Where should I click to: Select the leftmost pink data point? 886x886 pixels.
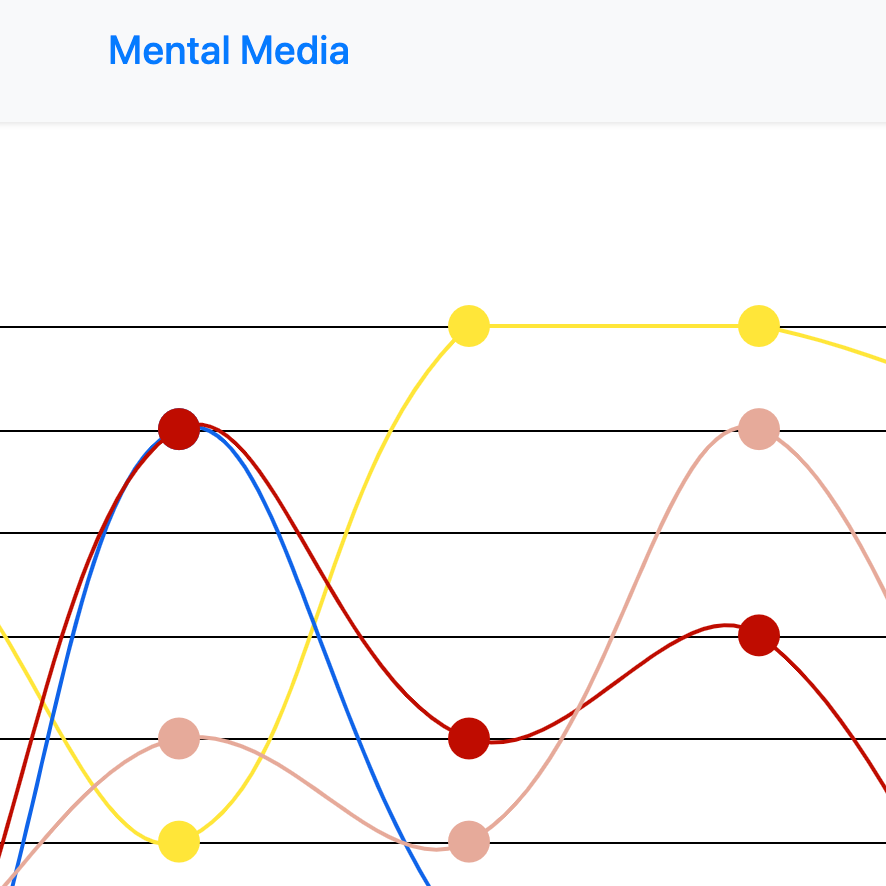(179, 739)
